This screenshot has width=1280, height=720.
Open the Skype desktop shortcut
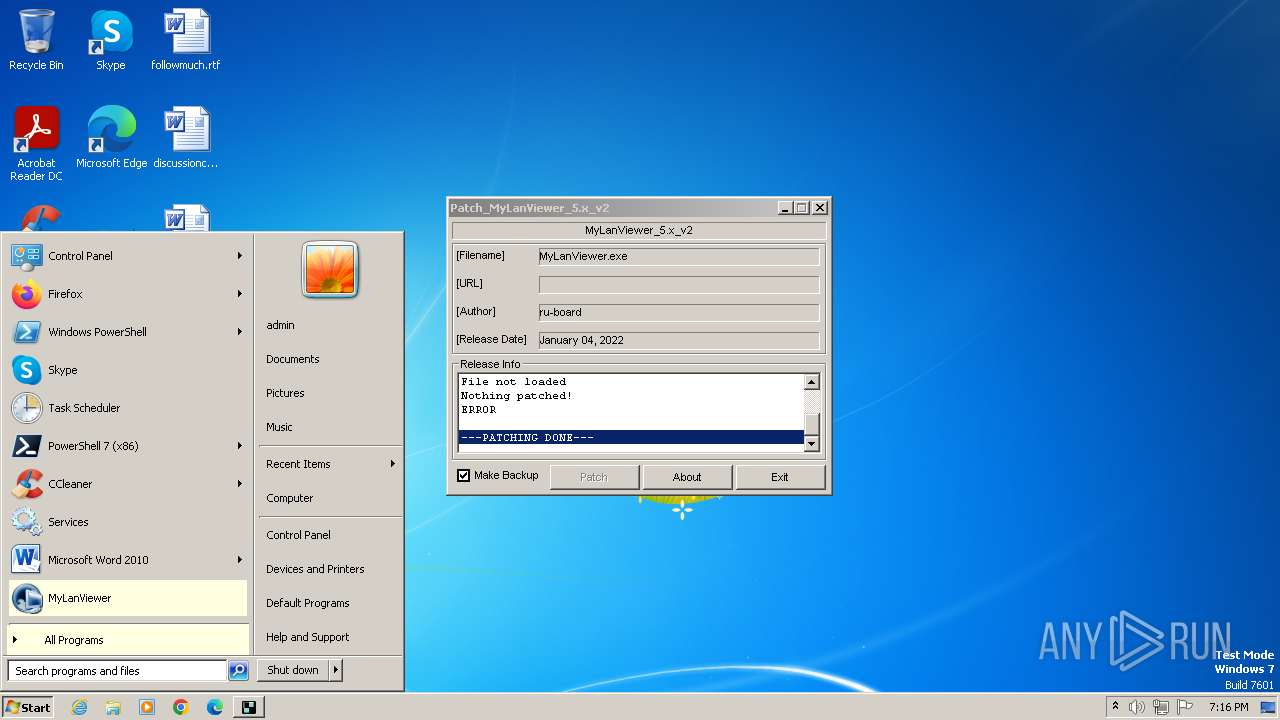point(110,40)
